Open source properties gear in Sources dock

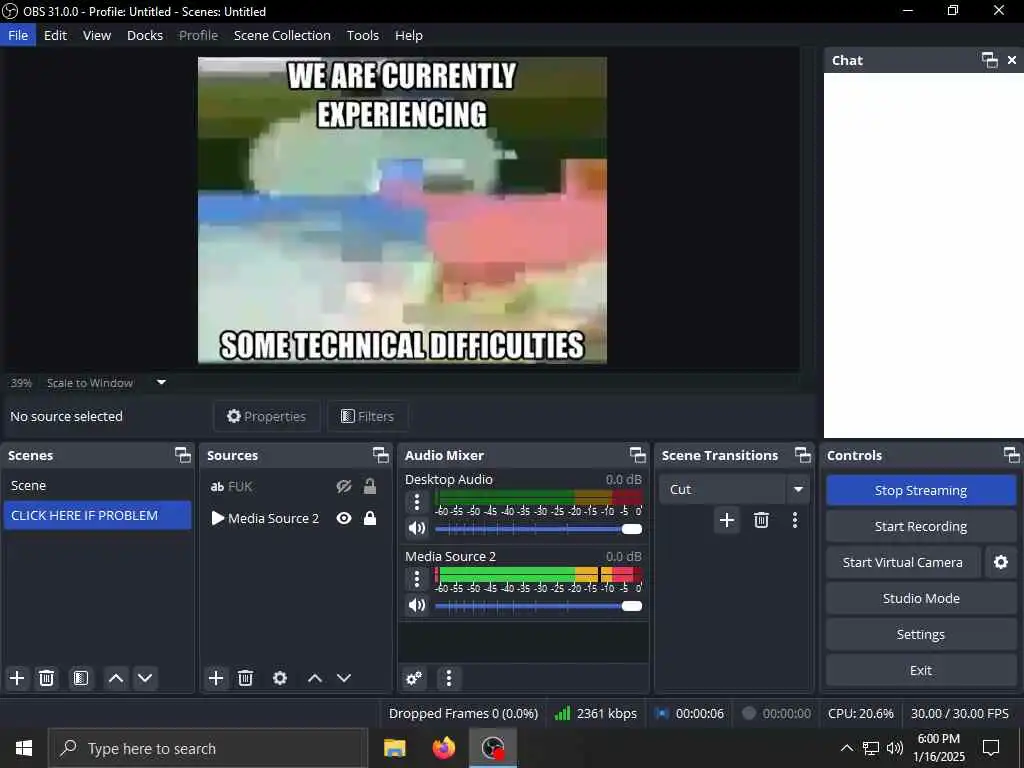[280, 678]
